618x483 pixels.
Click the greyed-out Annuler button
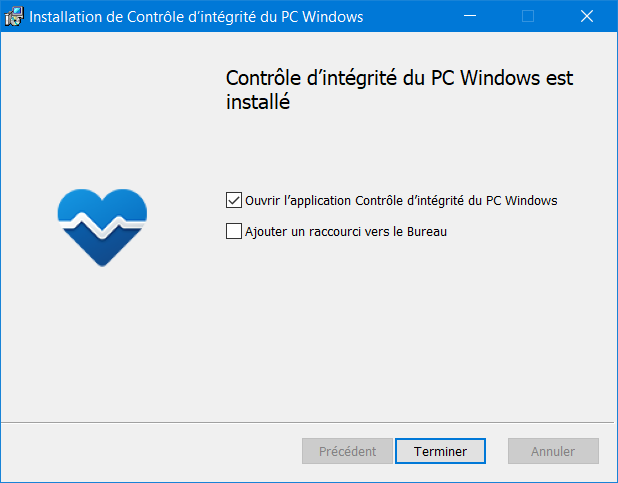553,451
